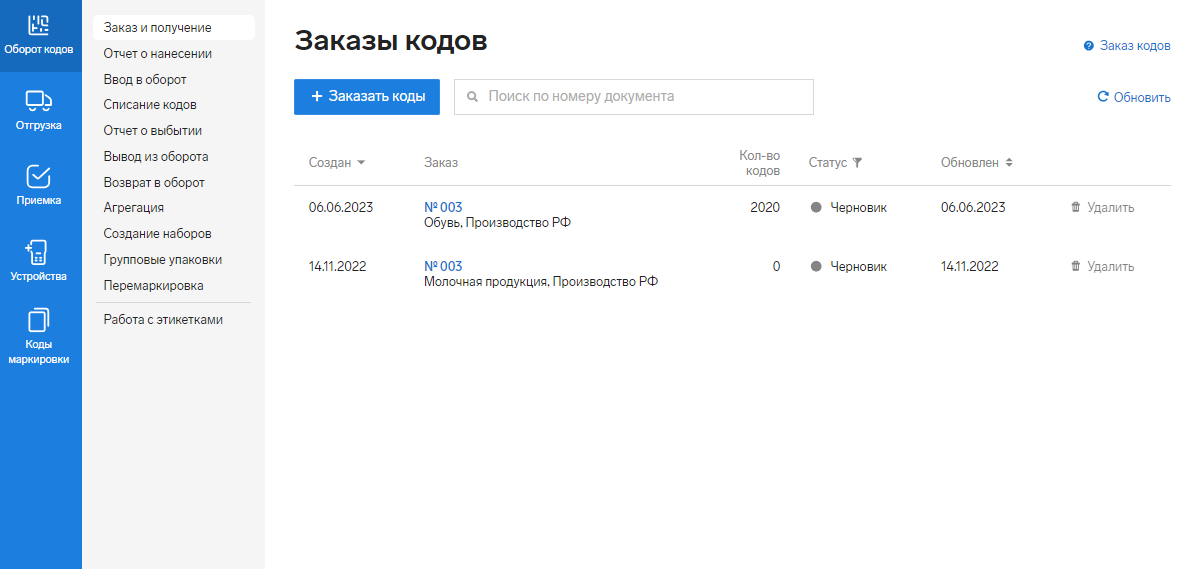Open the Коды маркировки sidebar section
The height and width of the screenshot is (569, 1196).
click(x=39, y=337)
